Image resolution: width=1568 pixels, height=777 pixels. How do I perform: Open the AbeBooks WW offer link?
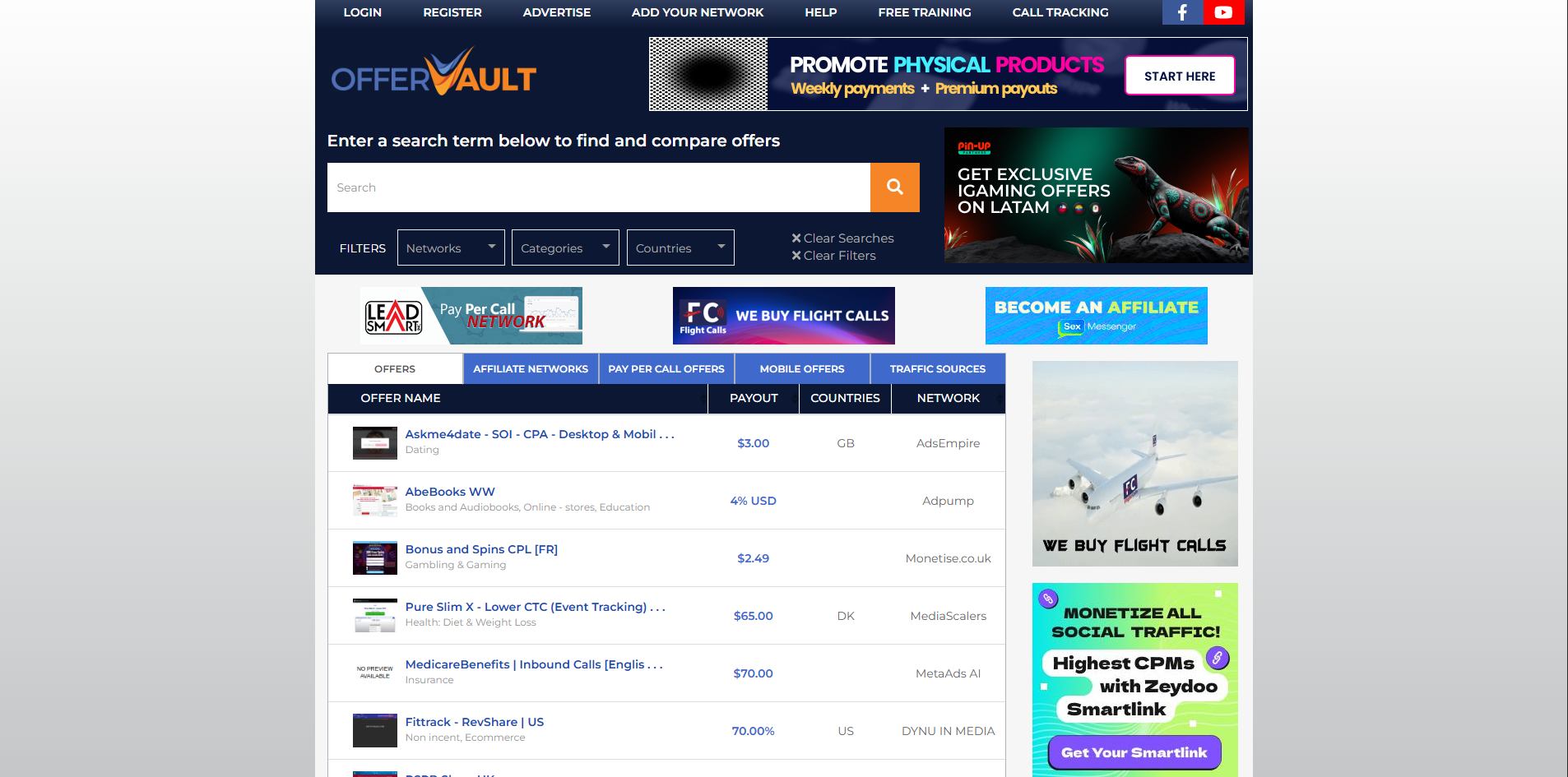pyautogui.click(x=449, y=492)
